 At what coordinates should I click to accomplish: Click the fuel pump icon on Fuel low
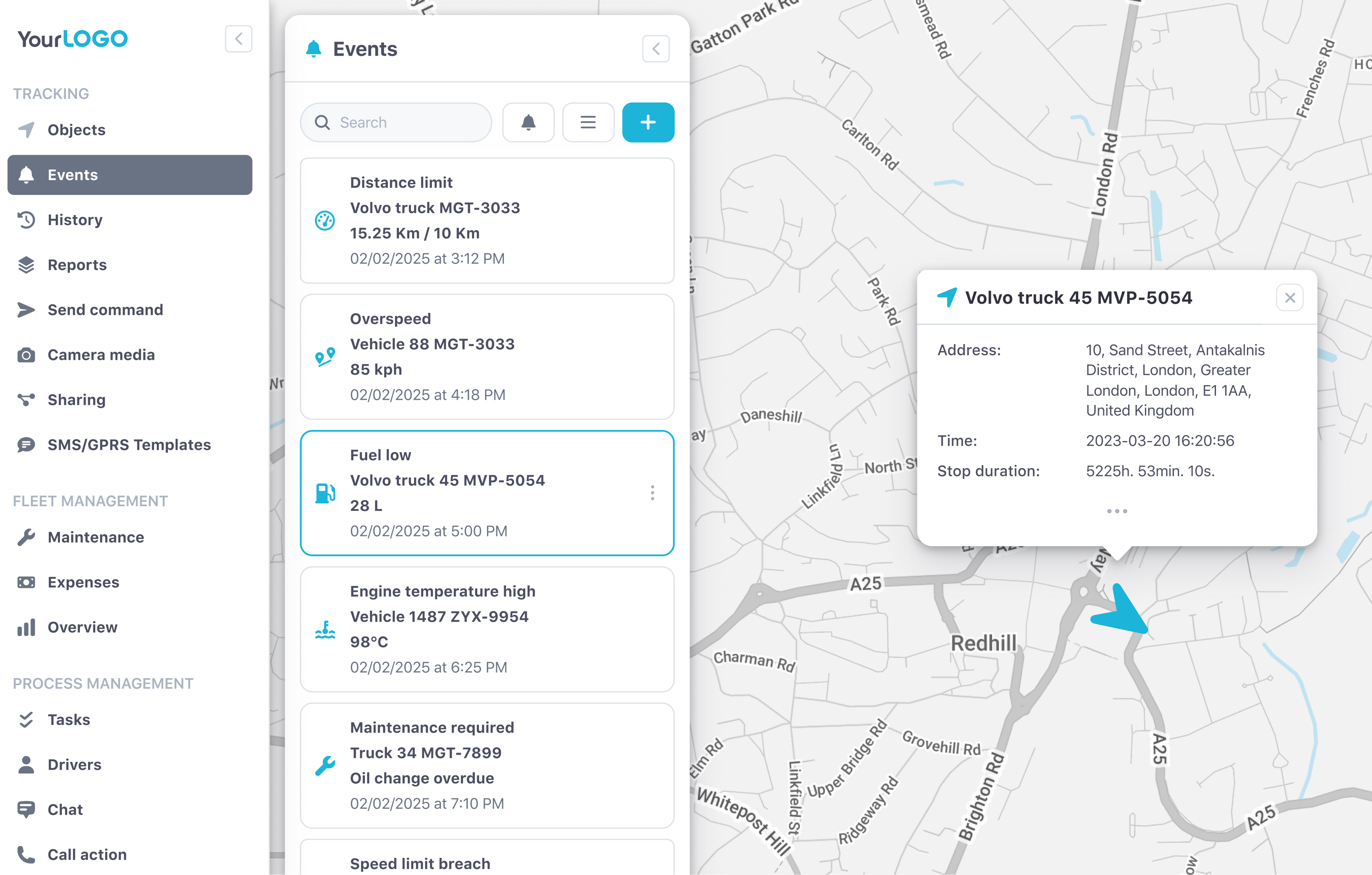click(325, 493)
